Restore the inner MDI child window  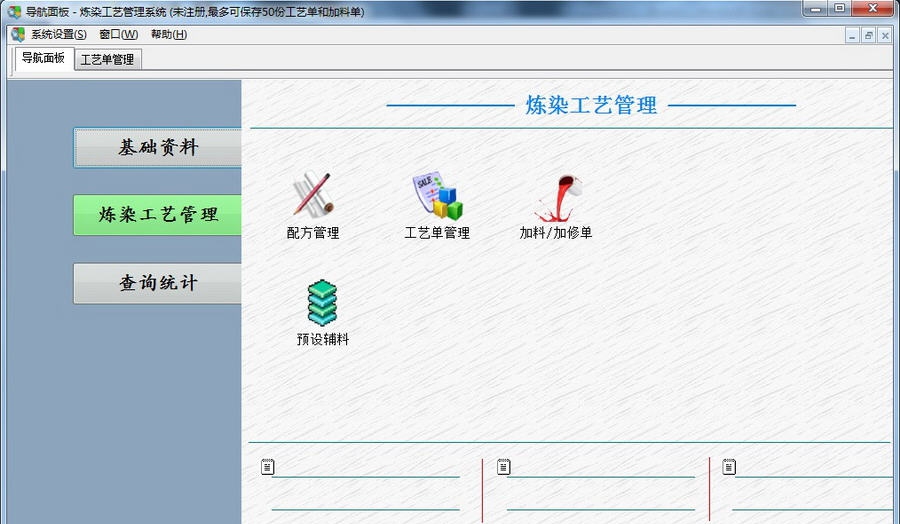868,36
